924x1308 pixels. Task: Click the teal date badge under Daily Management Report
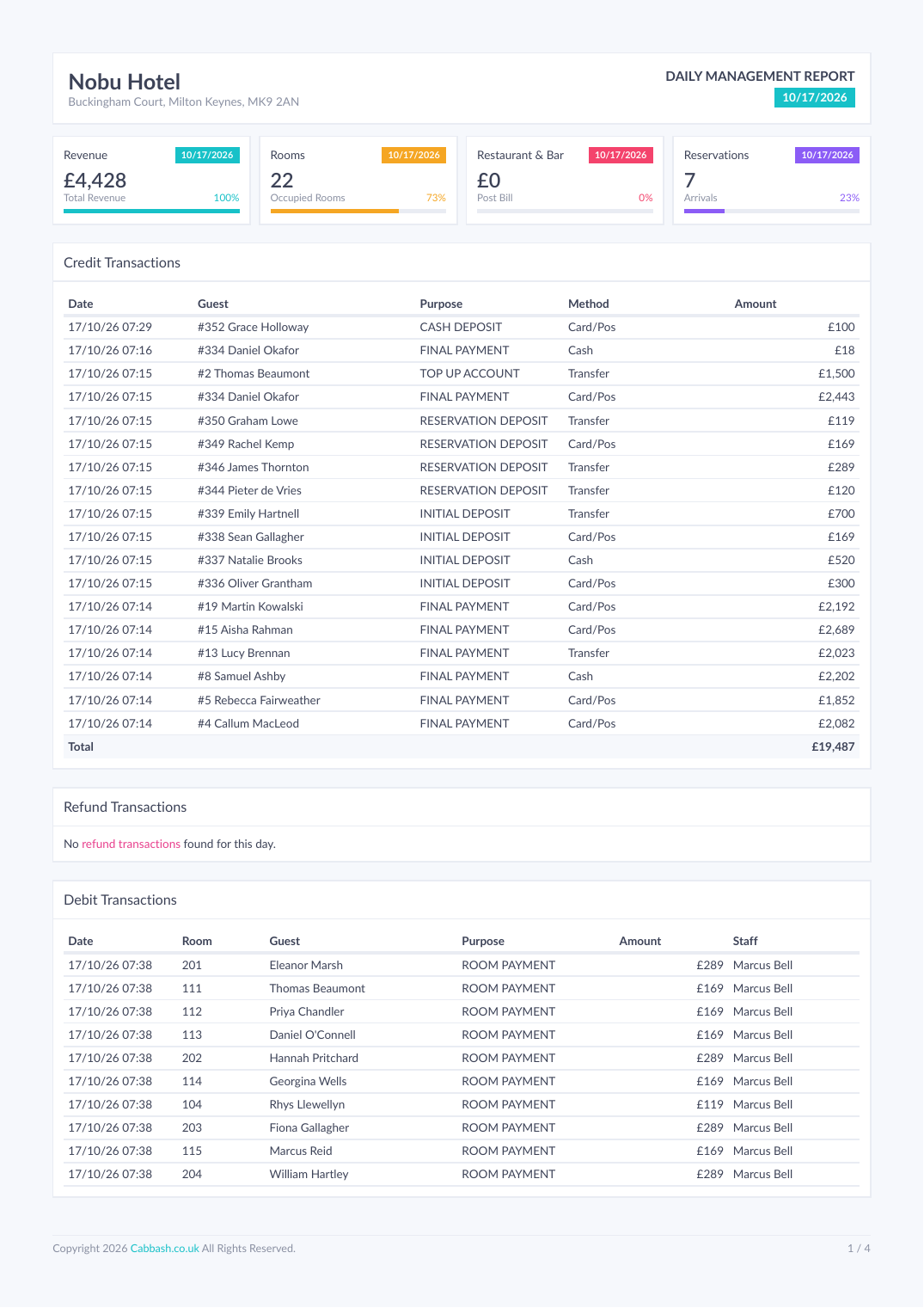815,97
